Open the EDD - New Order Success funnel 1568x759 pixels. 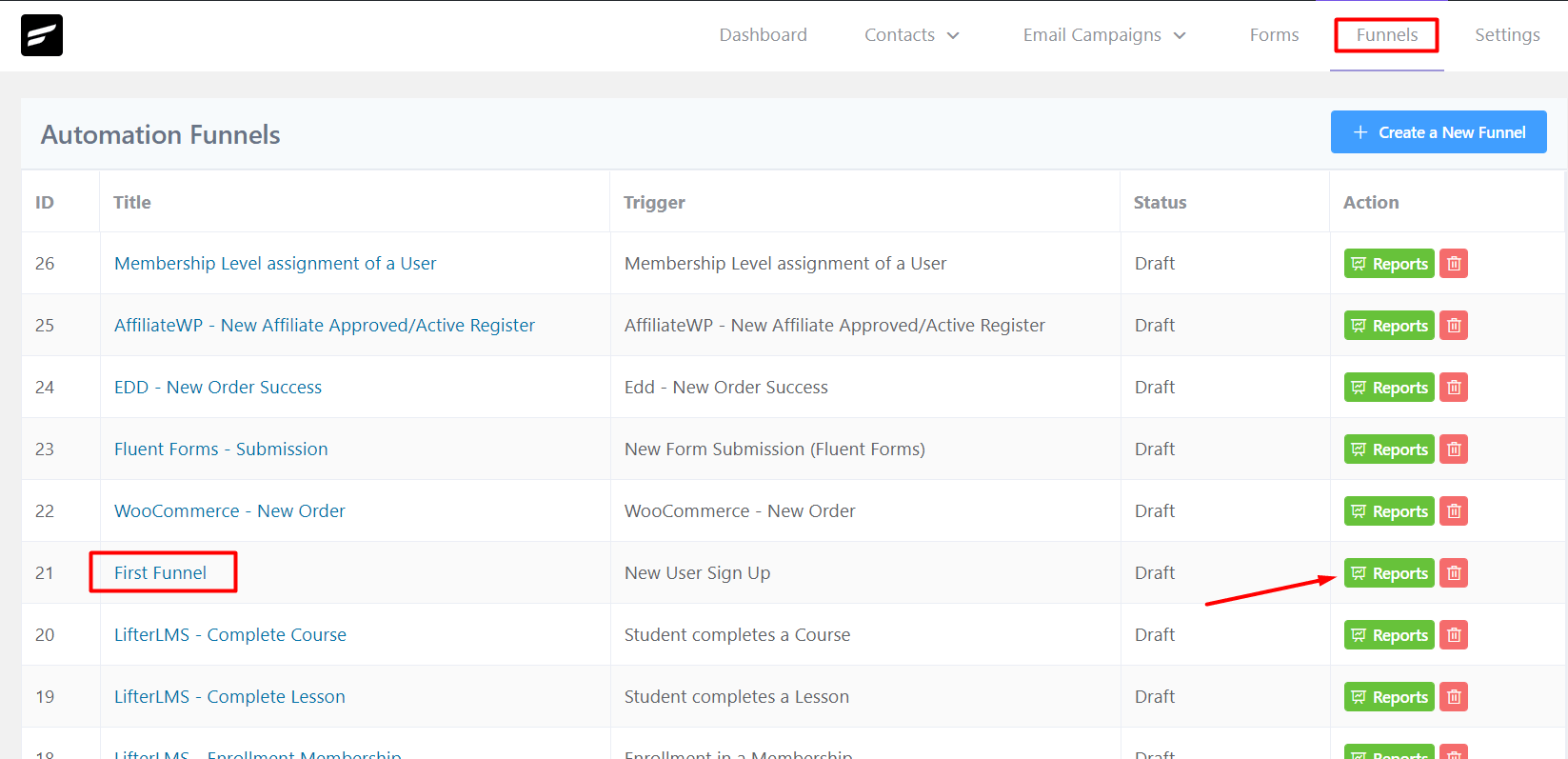coord(218,388)
